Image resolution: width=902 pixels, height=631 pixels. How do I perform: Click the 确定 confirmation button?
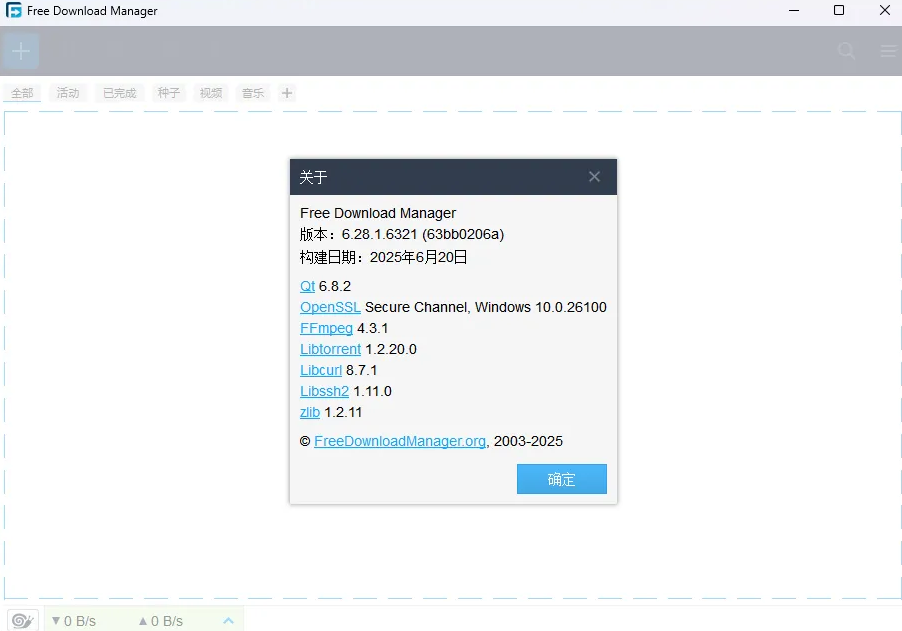(x=561, y=479)
